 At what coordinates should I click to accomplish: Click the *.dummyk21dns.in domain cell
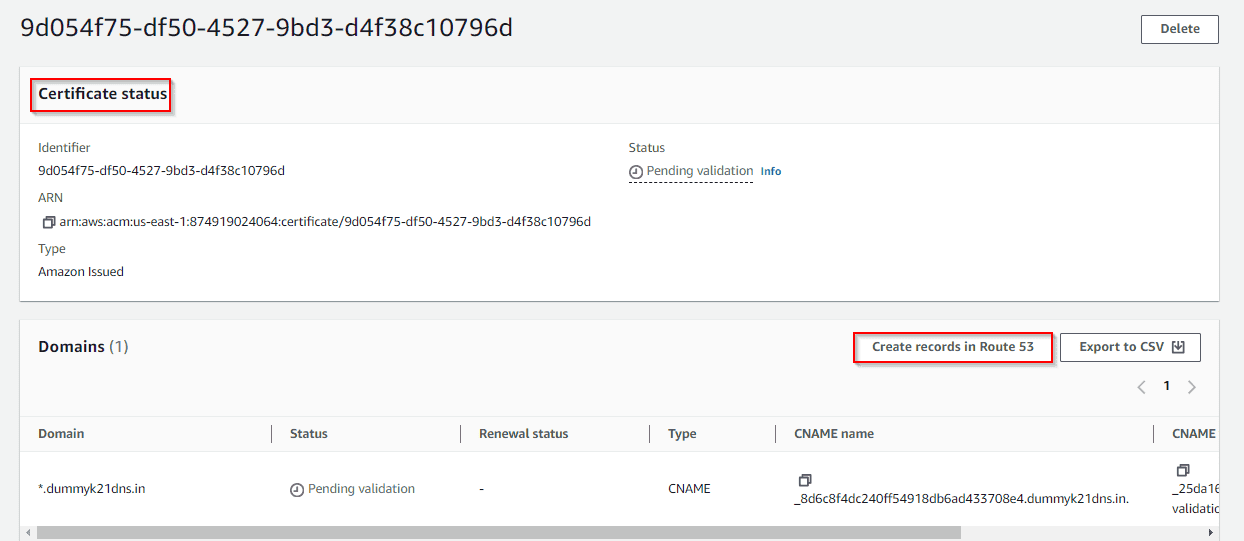point(92,489)
